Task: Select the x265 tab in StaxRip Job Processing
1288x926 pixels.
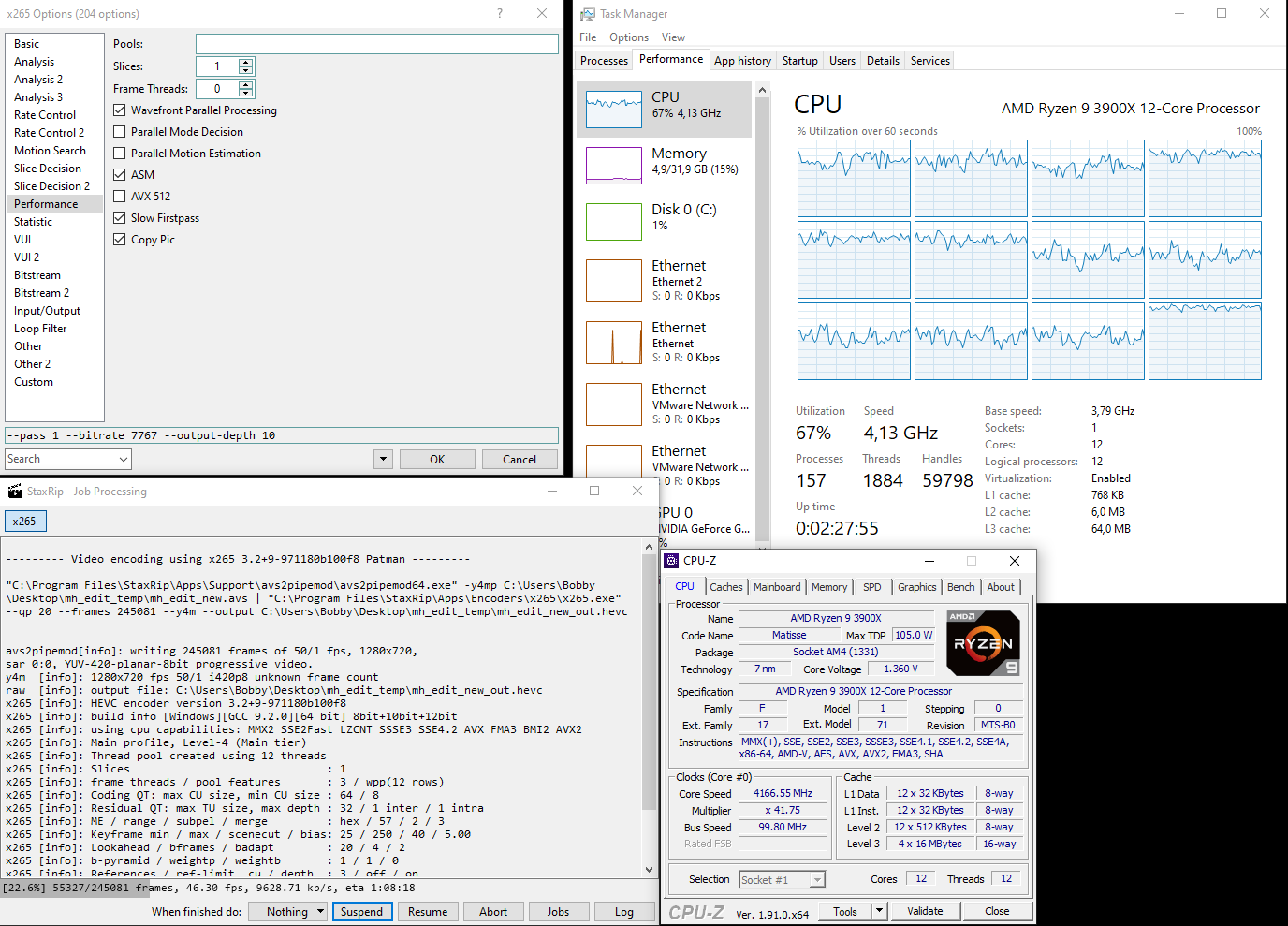Action: coord(25,522)
